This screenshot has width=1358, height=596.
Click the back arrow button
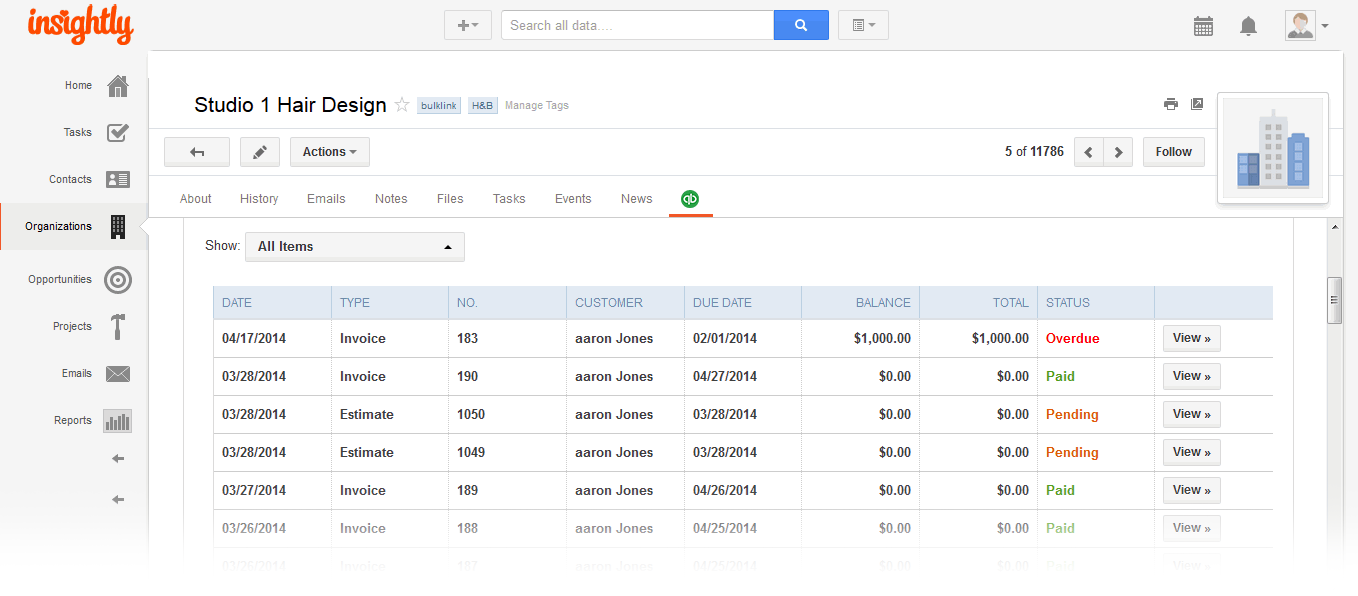(x=197, y=152)
